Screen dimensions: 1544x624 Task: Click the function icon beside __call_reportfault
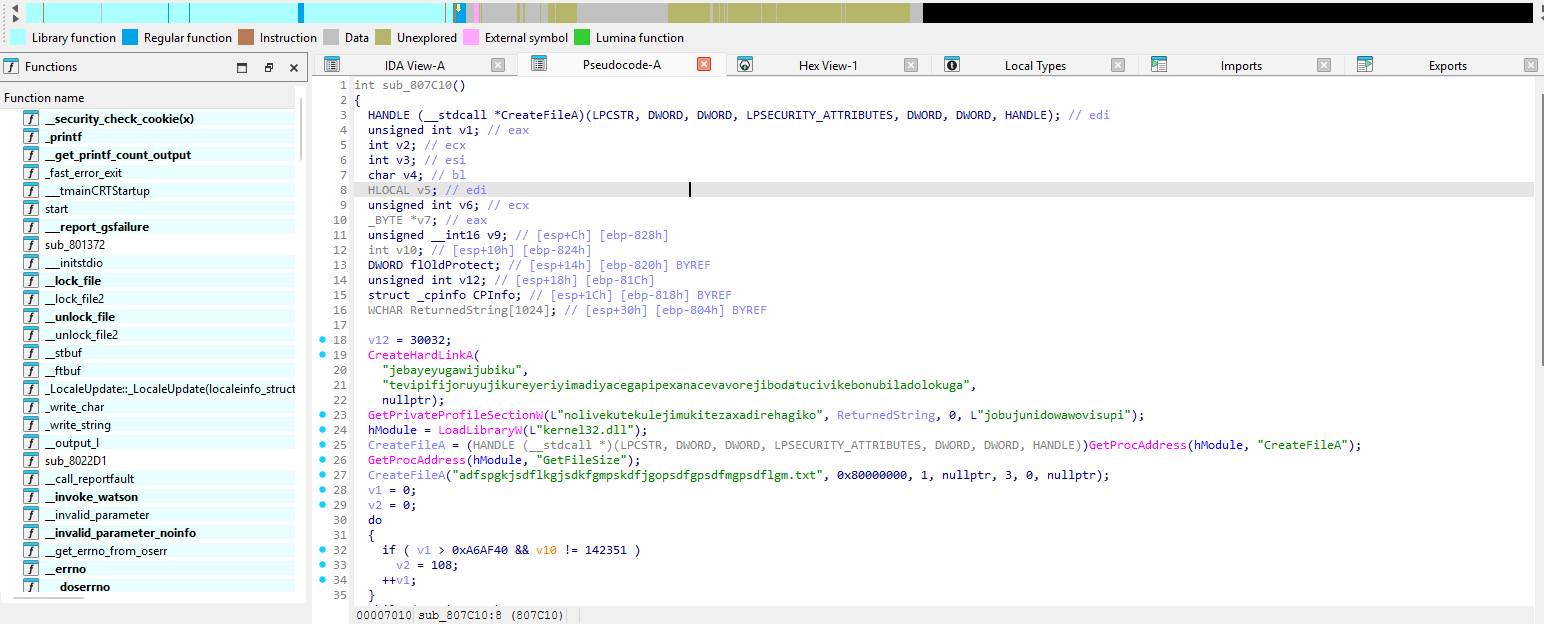[x=31, y=479]
